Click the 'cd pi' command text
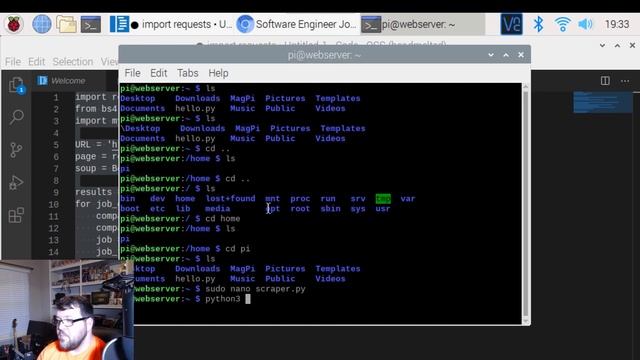The image size is (640, 360). [238, 249]
